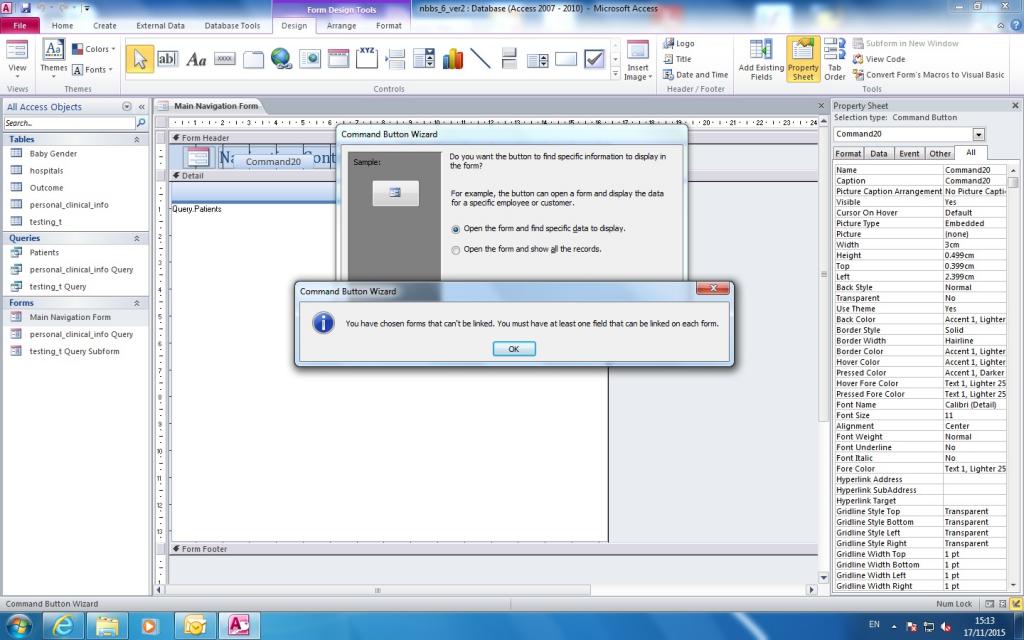The image size is (1024, 640).
Task: Select the Combo Box control tool
Action: point(424,59)
